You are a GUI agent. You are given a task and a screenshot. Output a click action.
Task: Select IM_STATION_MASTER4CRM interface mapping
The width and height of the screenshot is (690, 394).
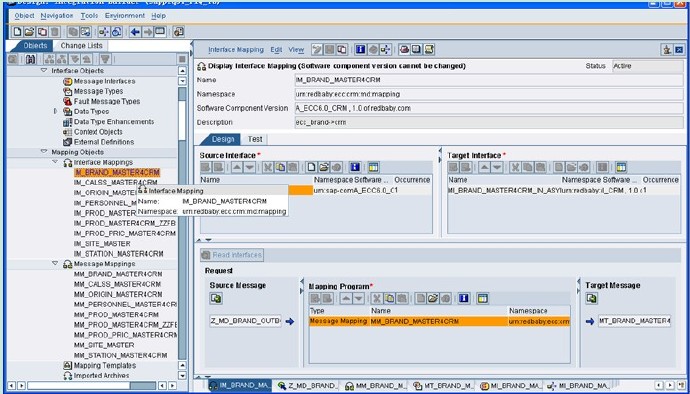click(x=118, y=254)
